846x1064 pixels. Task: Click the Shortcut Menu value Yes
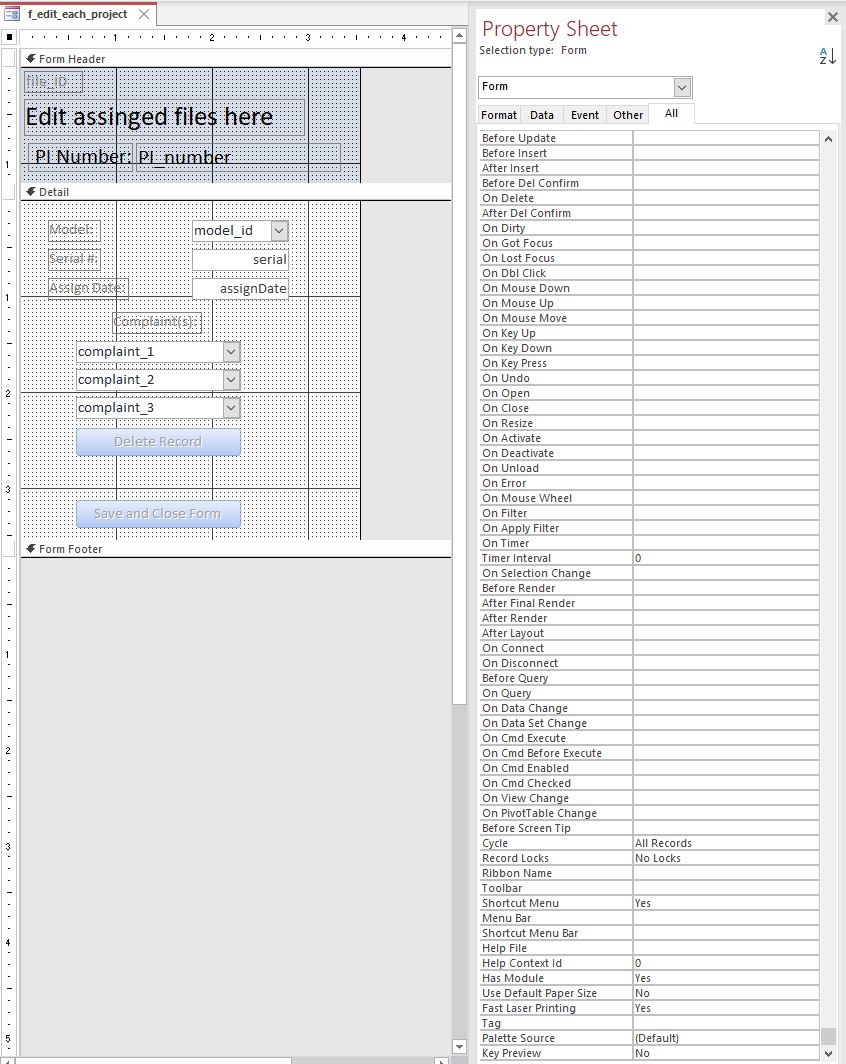coord(725,903)
